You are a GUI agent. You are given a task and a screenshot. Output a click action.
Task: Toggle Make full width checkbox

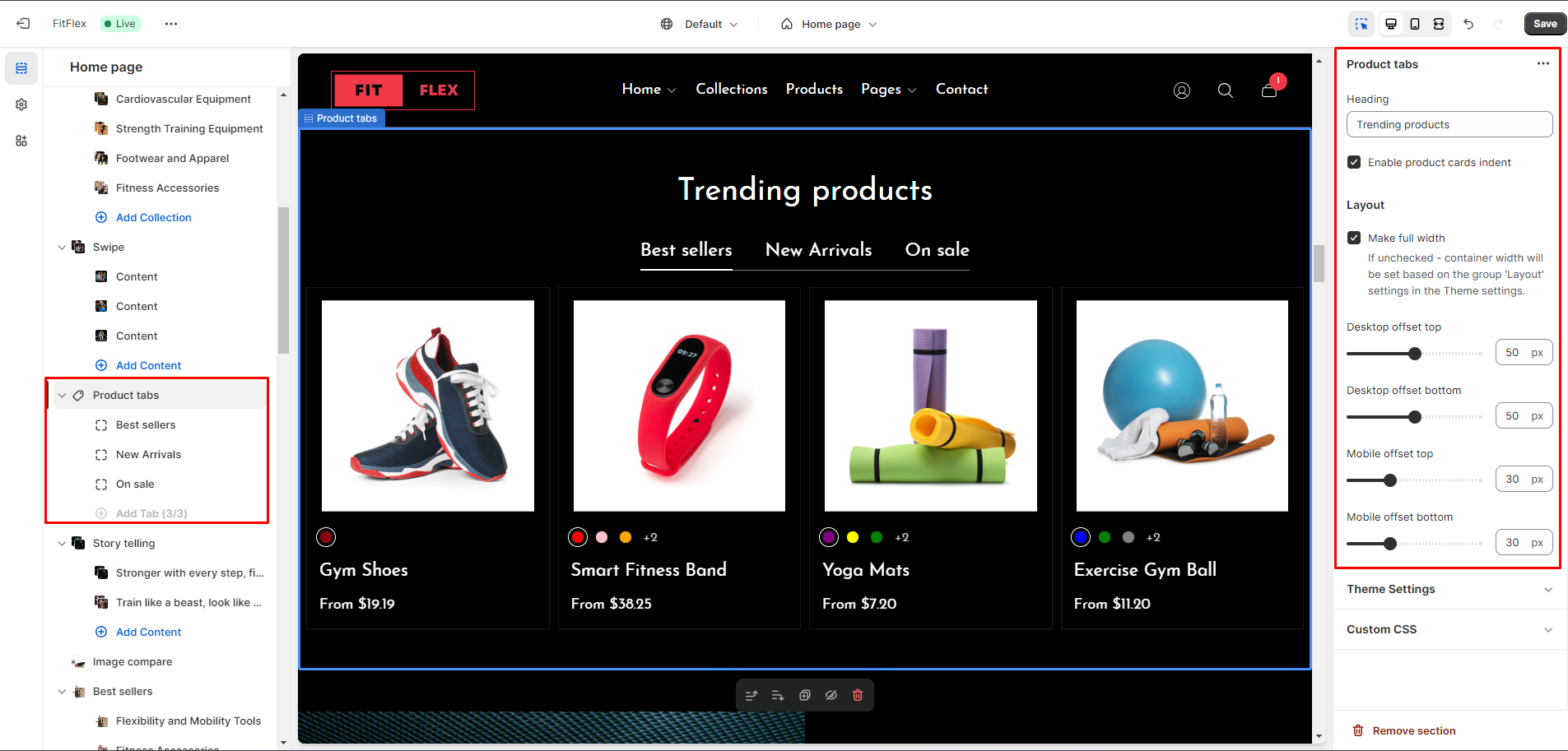1354,238
